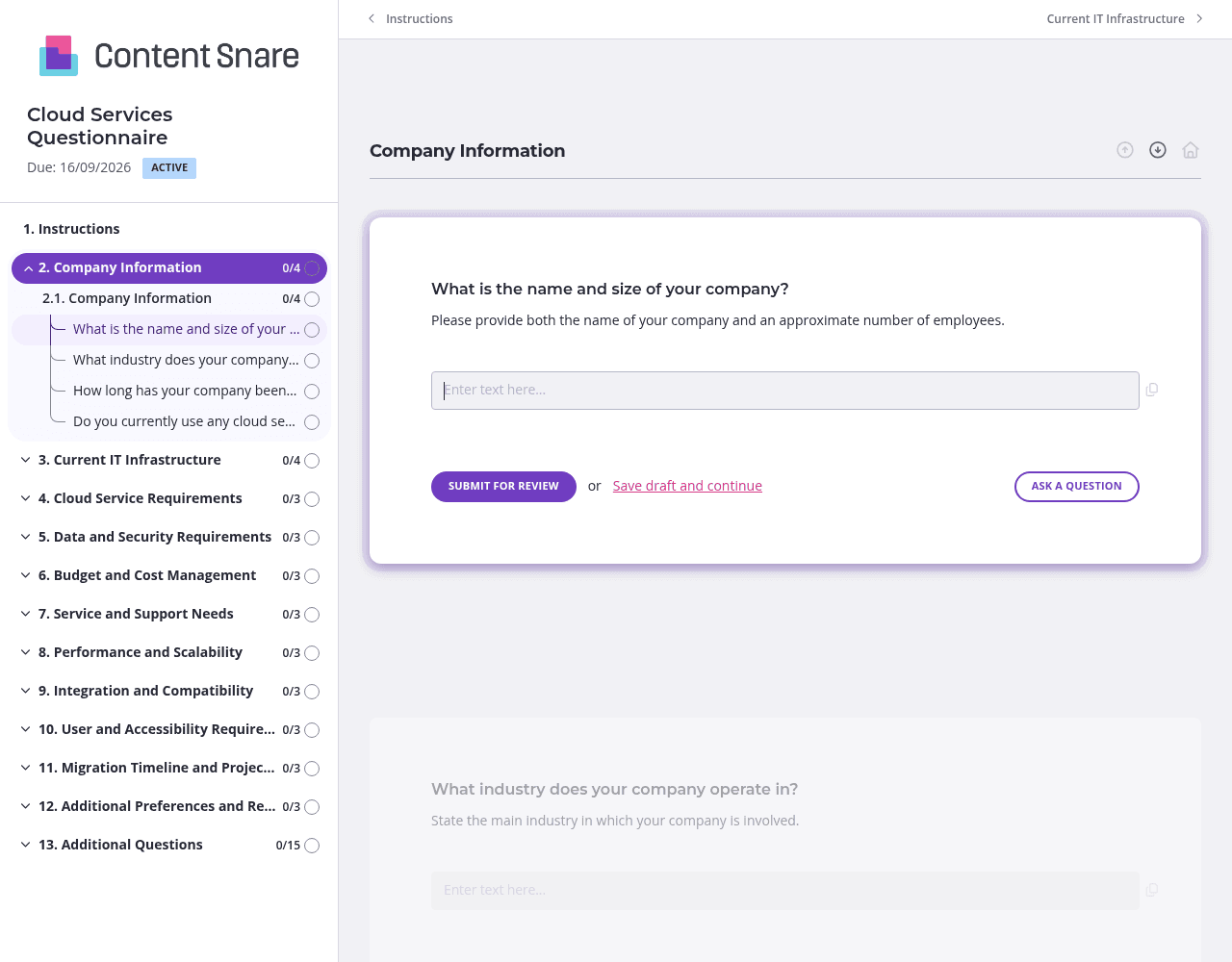Viewport: 1232px width, 962px height.
Task: Expand Data and Security Requirements section
Action: (26, 537)
